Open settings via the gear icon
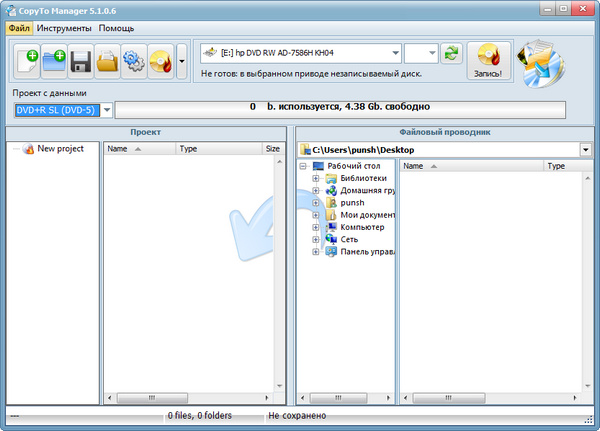 pos(133,62)
